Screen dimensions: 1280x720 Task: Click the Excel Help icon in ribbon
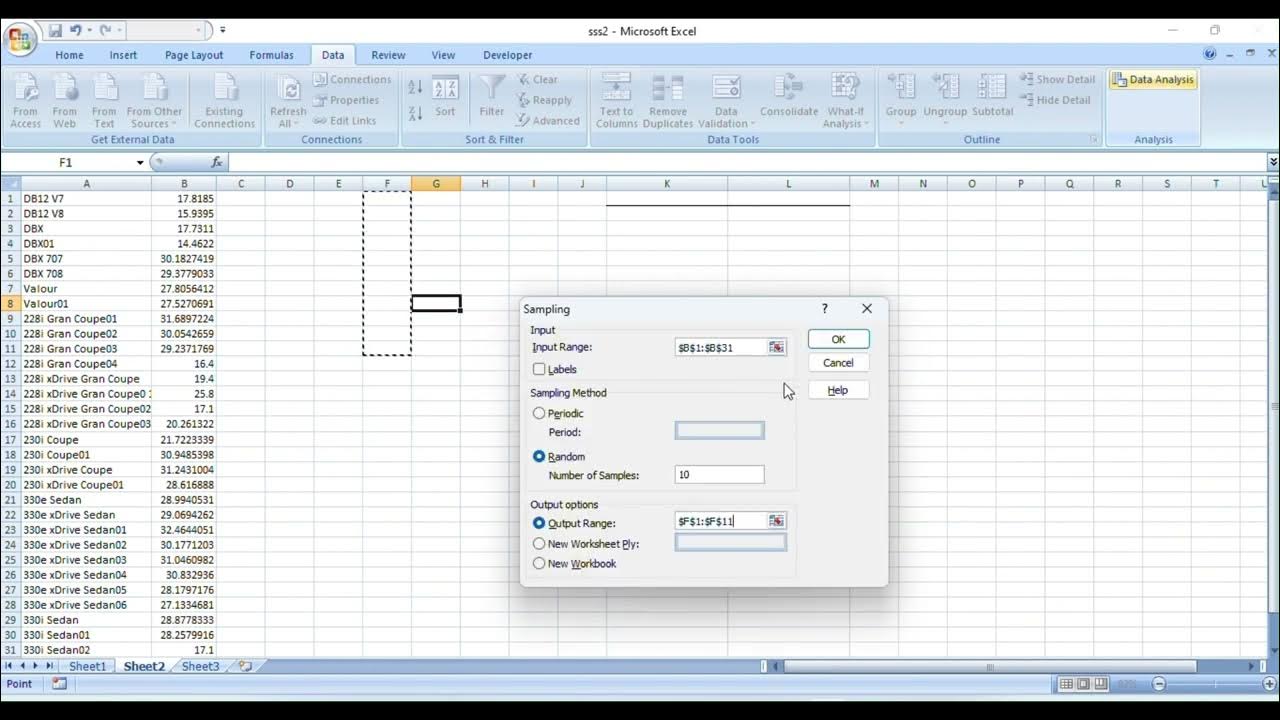1210,55
